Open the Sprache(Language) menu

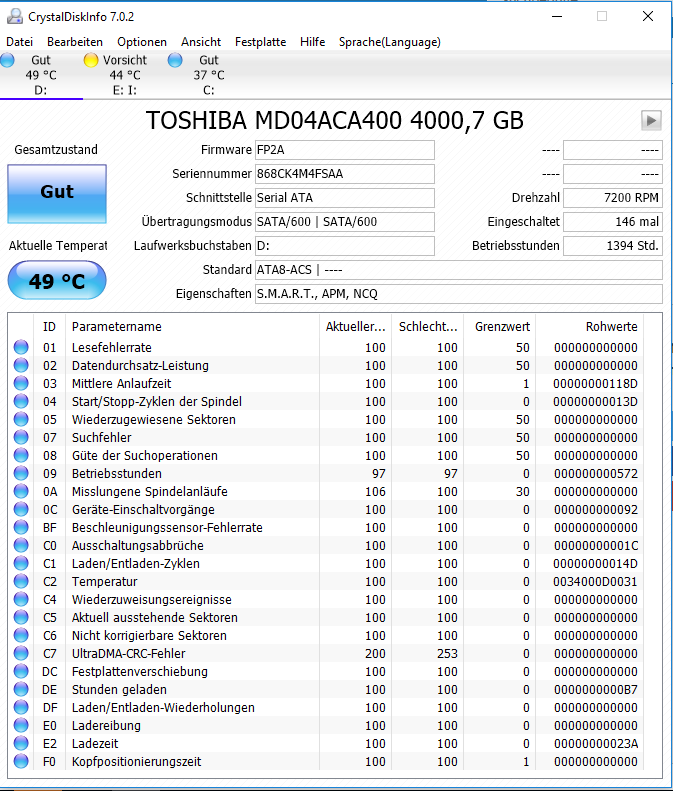click(x=389, y=42)
